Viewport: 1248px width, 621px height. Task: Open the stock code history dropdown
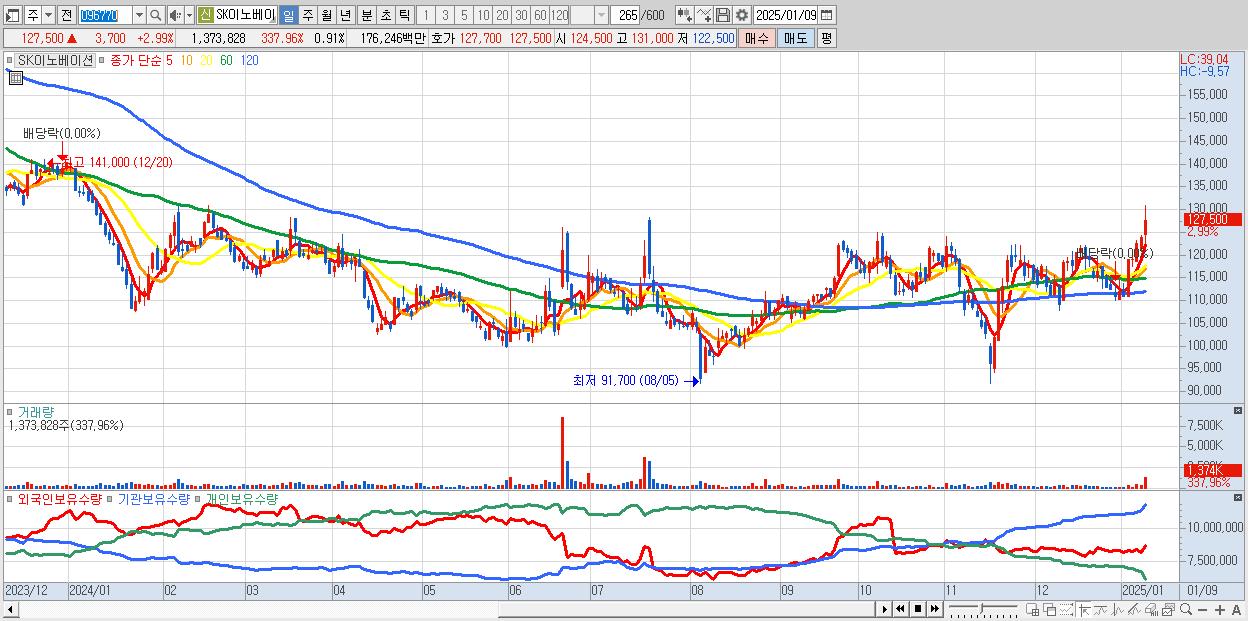[x=139, y=15]
